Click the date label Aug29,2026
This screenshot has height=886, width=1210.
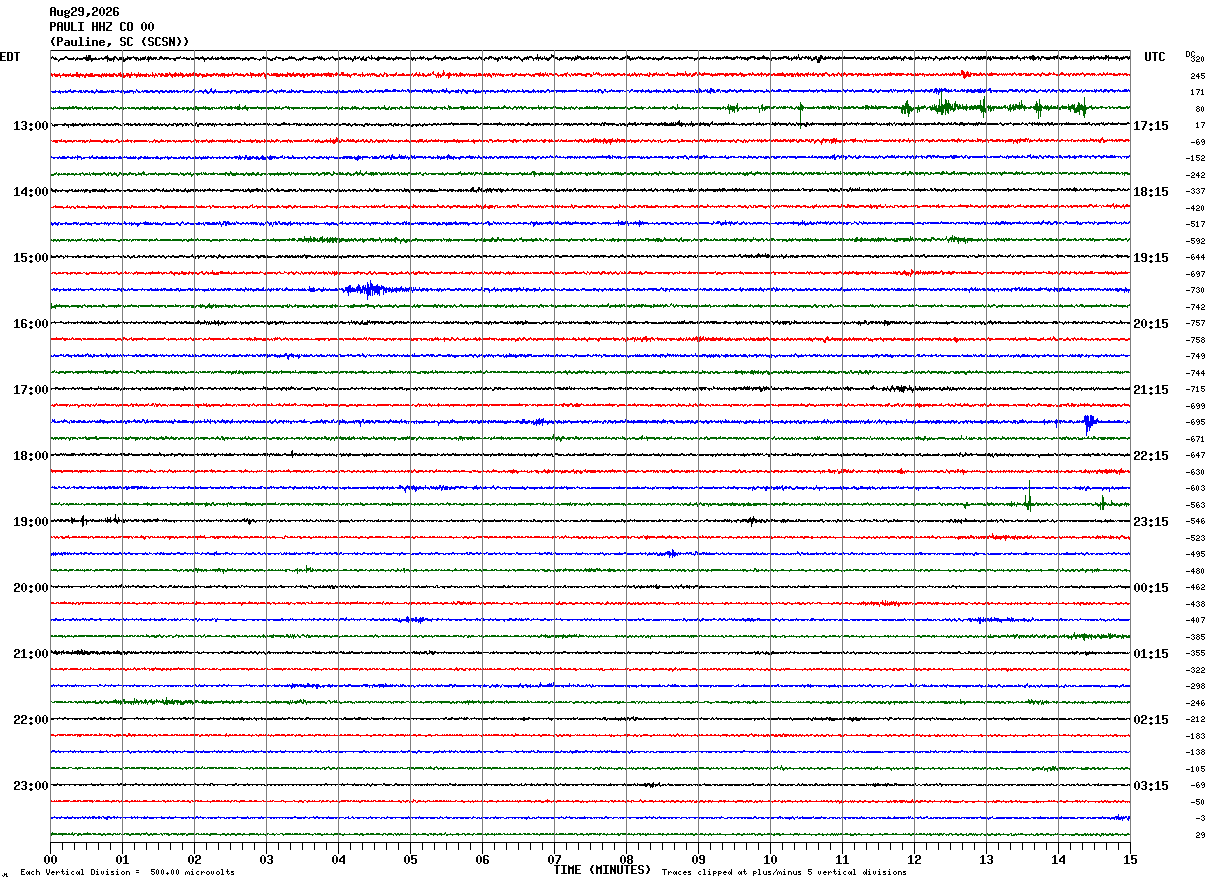click(x=84, y=12)
